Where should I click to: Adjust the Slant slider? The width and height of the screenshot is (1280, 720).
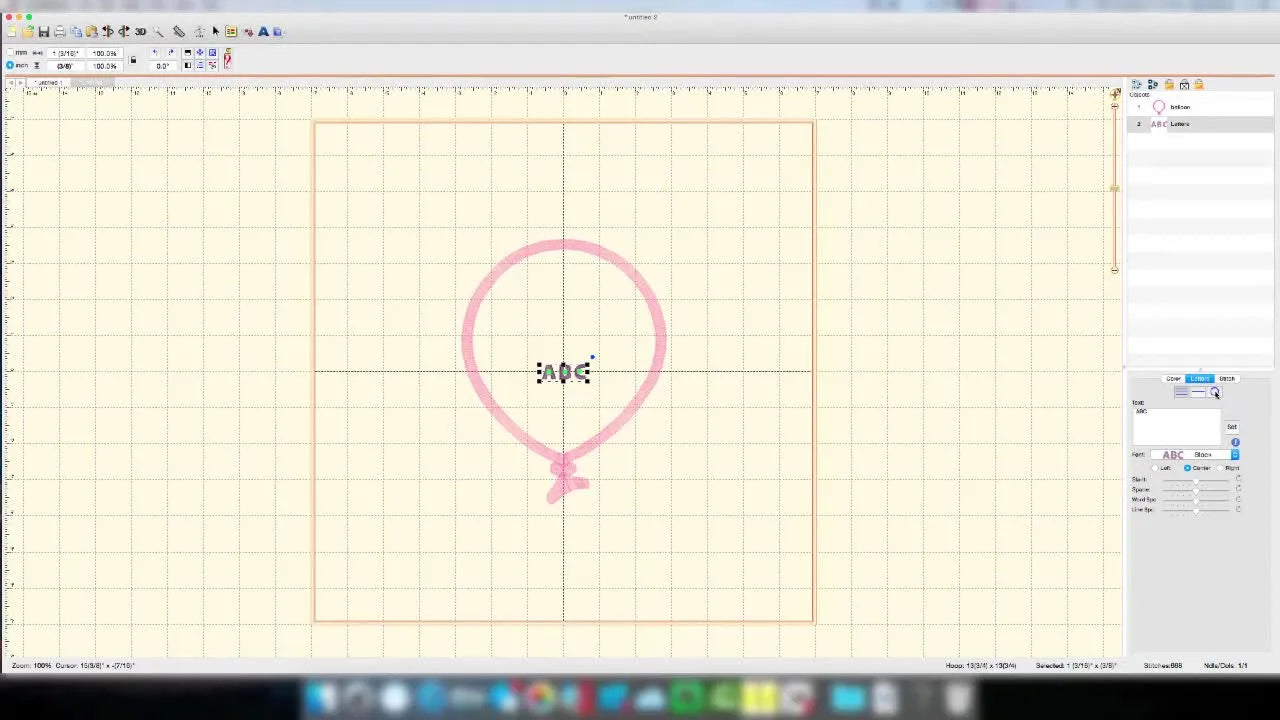pos(1196,481)
